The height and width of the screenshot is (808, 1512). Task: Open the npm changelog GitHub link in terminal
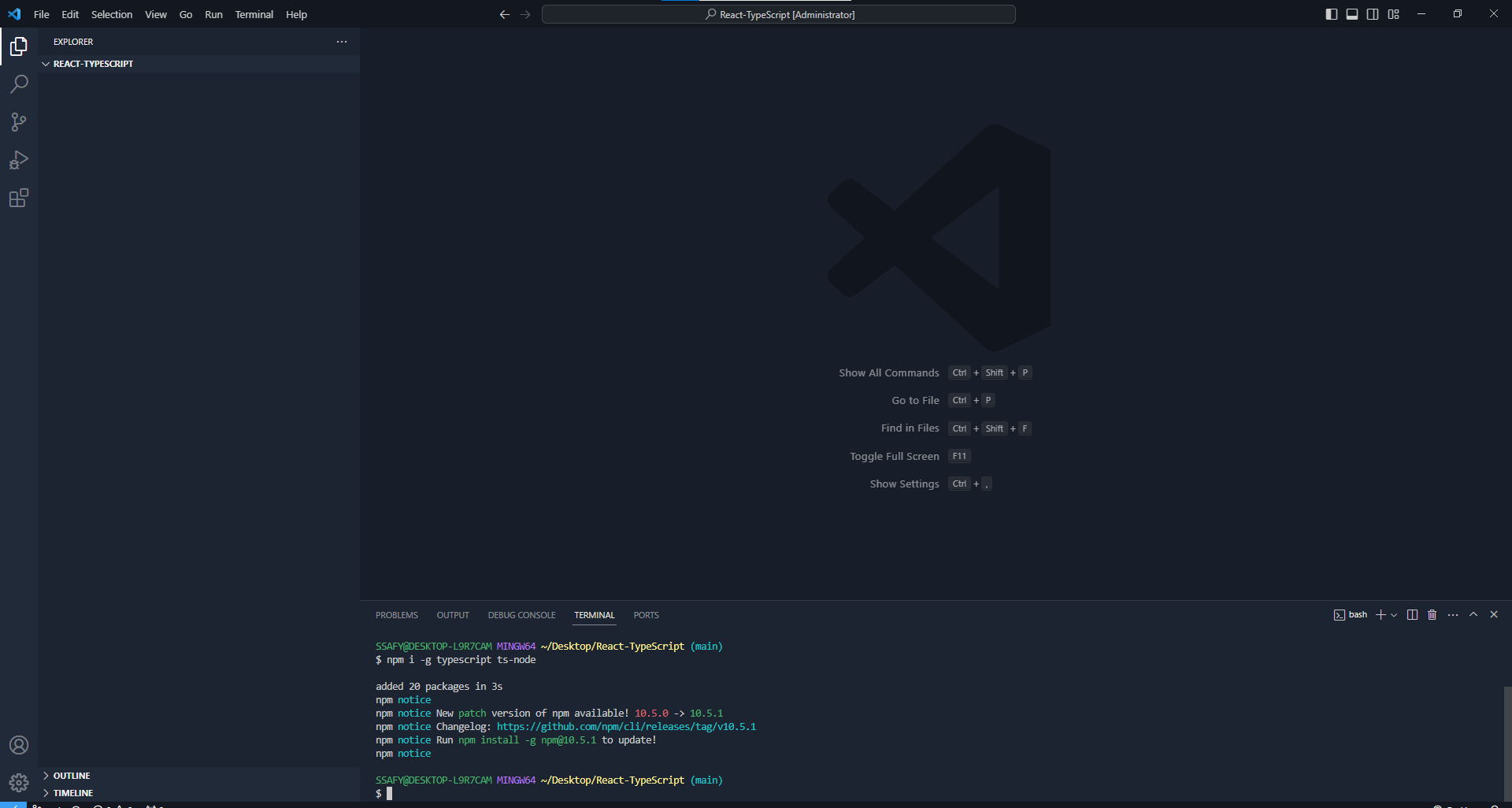(x=626, y=727)
